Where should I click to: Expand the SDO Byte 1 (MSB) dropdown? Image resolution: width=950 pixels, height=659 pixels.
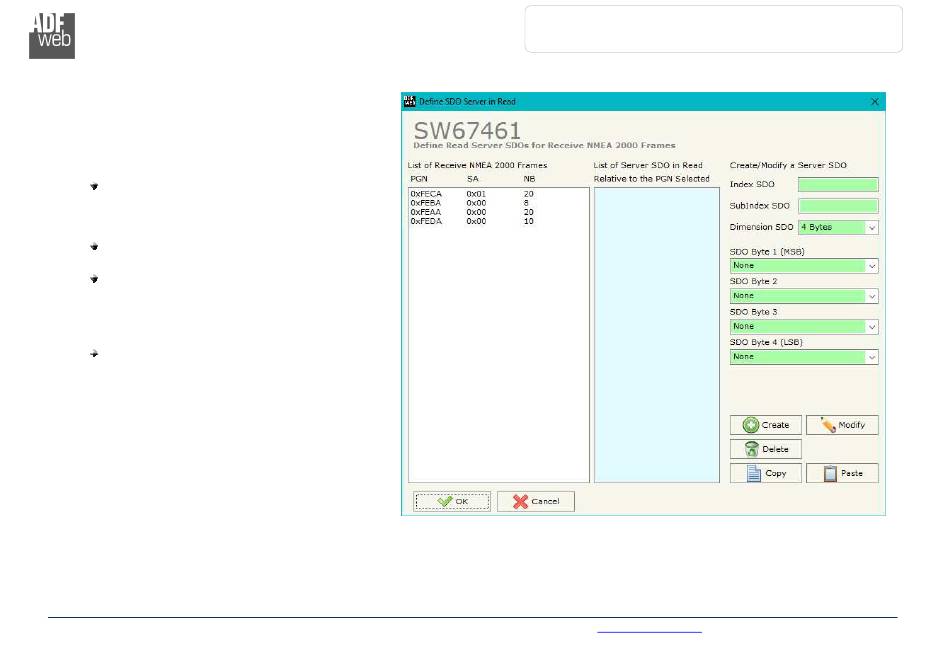click(804, 266)
